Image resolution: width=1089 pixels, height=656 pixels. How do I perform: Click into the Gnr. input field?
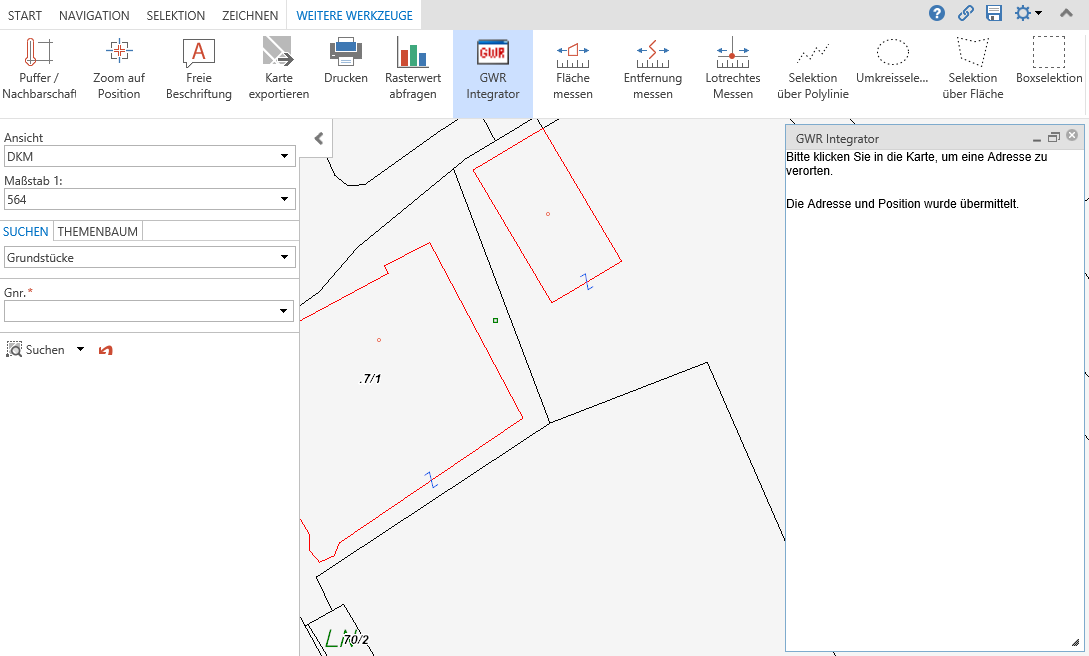(140, 311)
